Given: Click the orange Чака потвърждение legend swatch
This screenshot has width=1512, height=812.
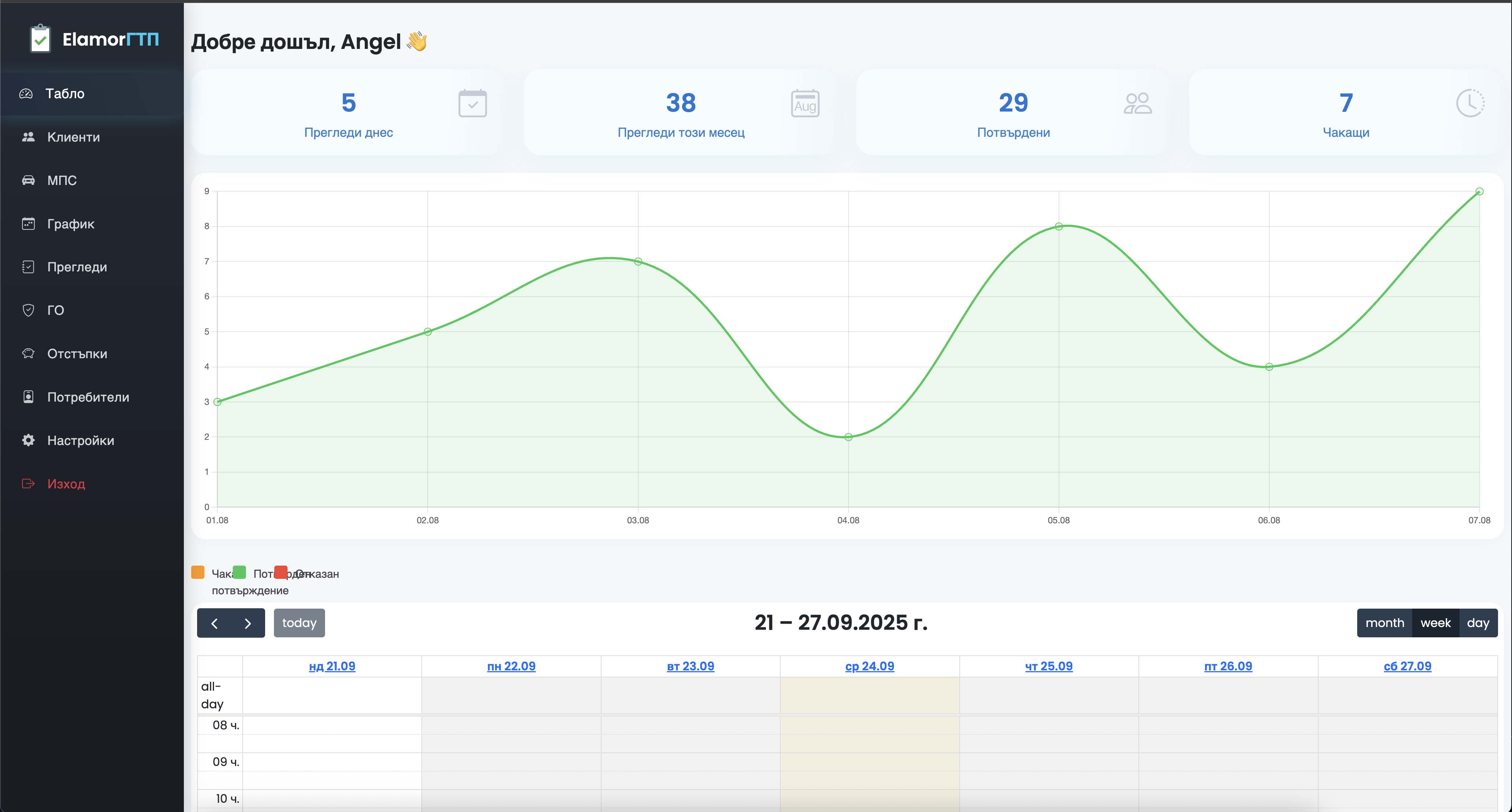Looking at the screenshot, I should click(x=198, y=572).
